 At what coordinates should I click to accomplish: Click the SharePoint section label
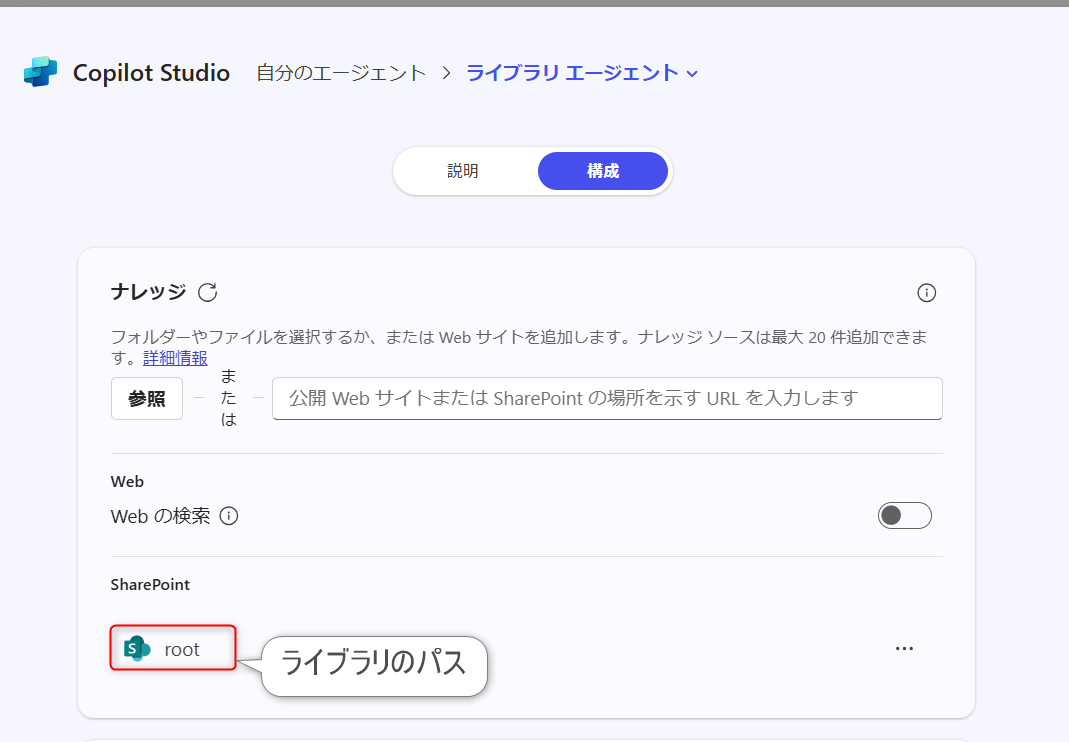point(150,584)
